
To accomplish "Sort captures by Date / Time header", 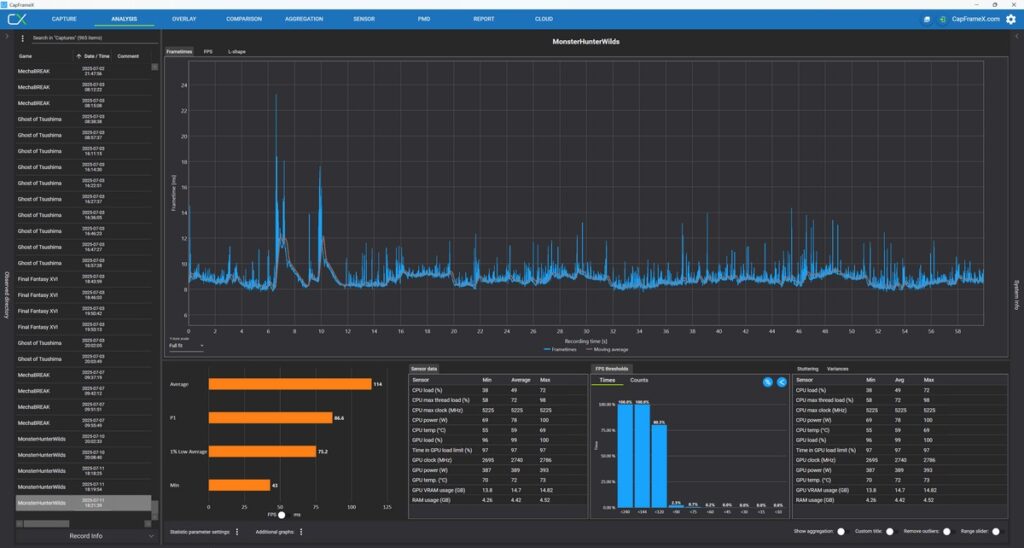I will click(x=97, y=56).
